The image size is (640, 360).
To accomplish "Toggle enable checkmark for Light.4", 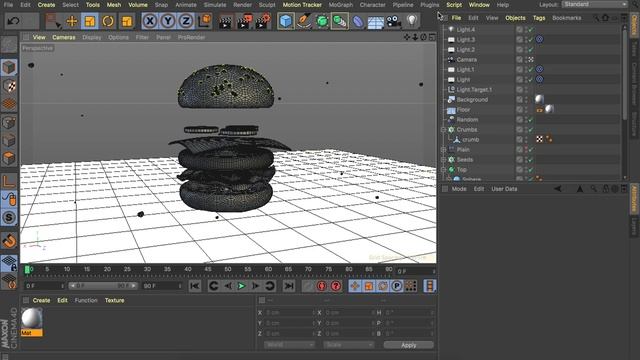I will click(x=531, y=29).
